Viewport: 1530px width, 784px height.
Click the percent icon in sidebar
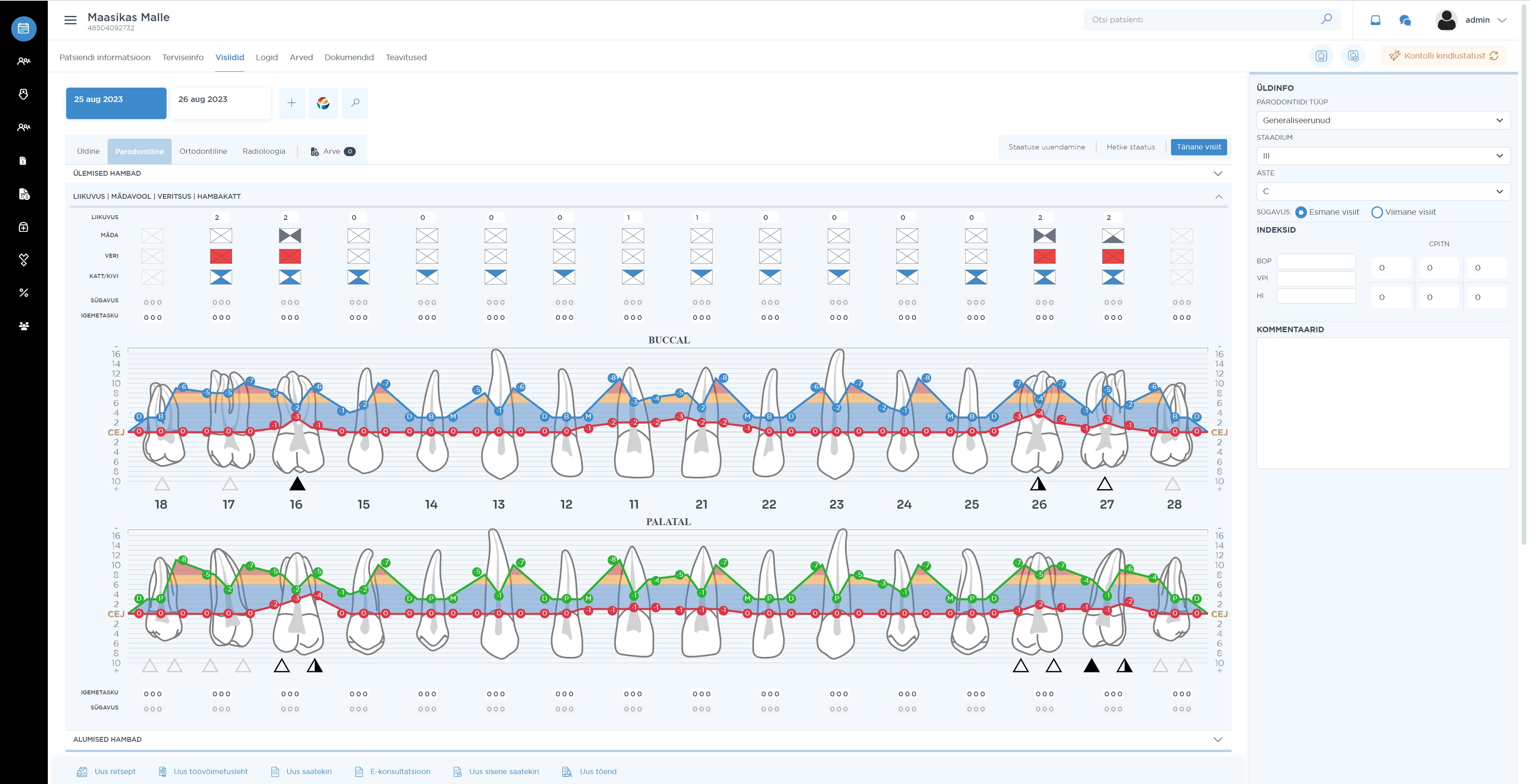(24, 293)
